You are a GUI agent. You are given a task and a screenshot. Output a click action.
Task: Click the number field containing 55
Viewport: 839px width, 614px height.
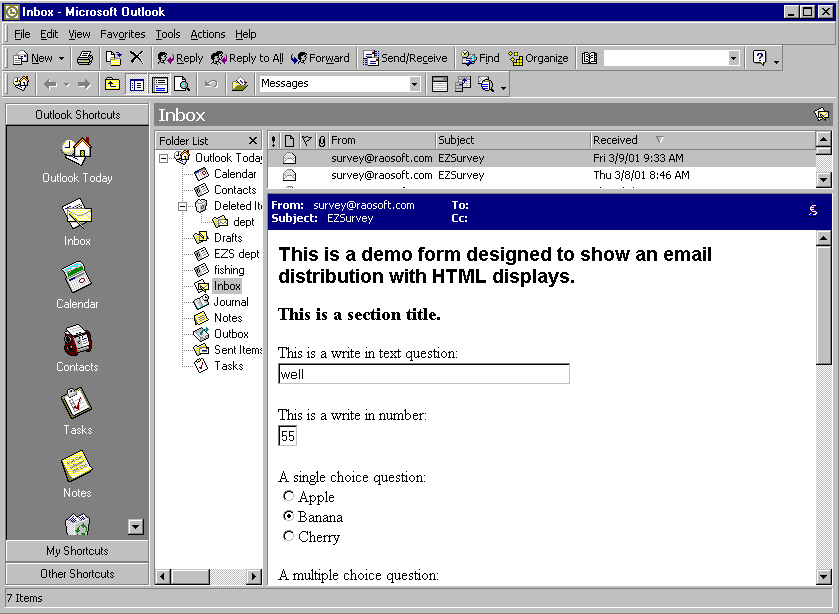[x=287, y=436]
